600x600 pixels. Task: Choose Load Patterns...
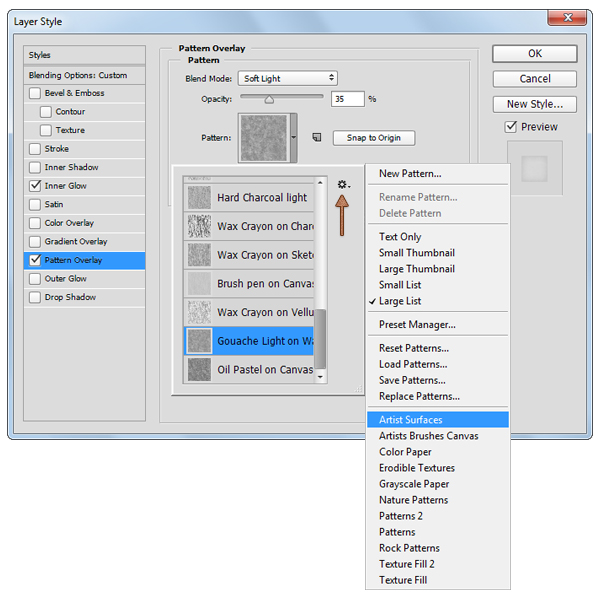click(437, 364)
